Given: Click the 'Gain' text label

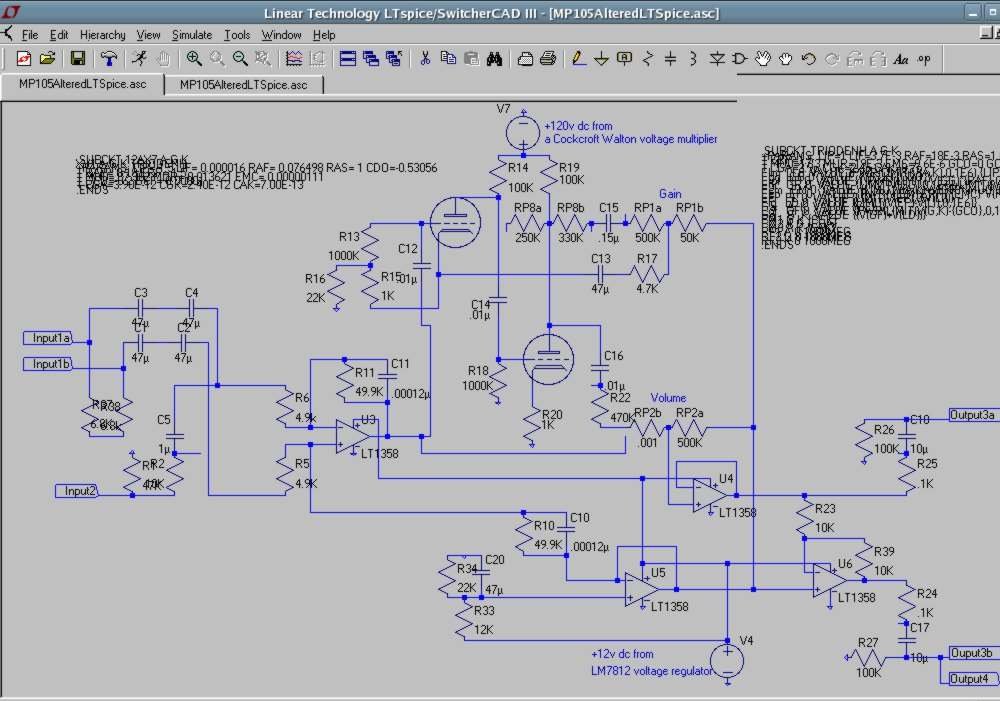Looking at the screenshot, I should tap(670, 193).
